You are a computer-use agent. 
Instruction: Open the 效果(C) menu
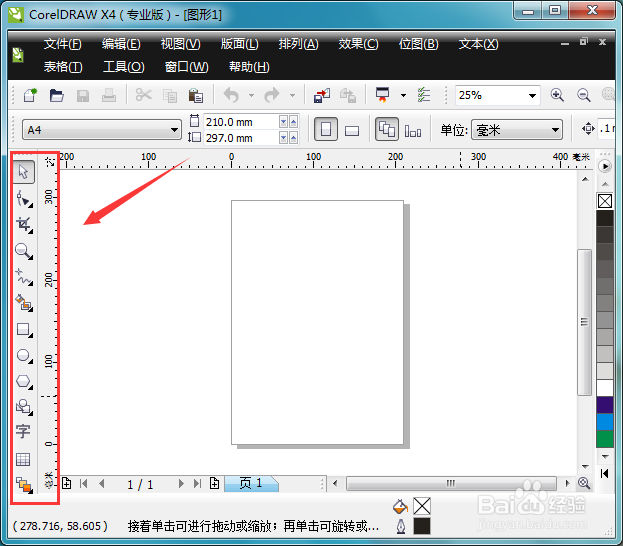coord(358,44)
